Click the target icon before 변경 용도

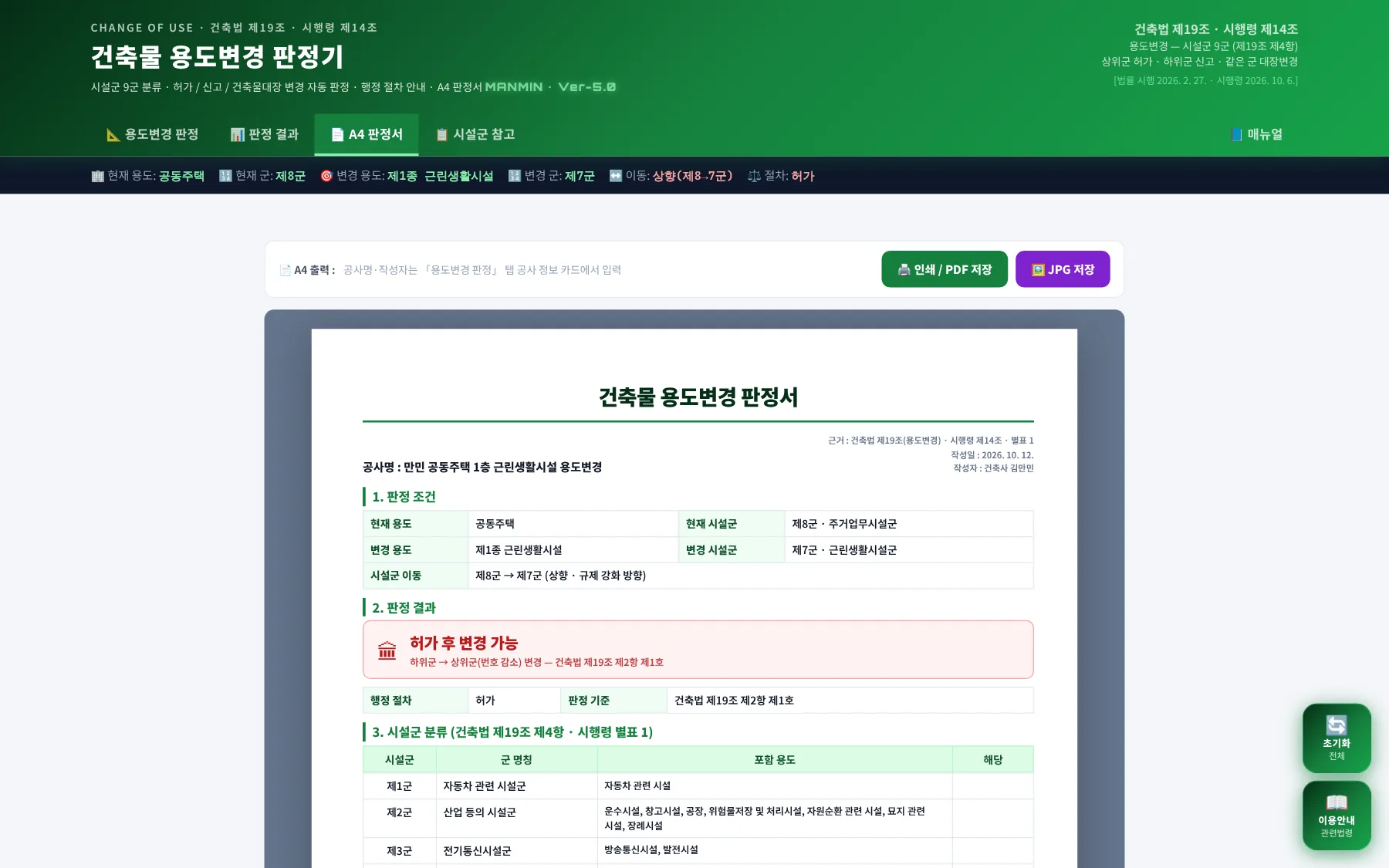click(x=326, y=176)
